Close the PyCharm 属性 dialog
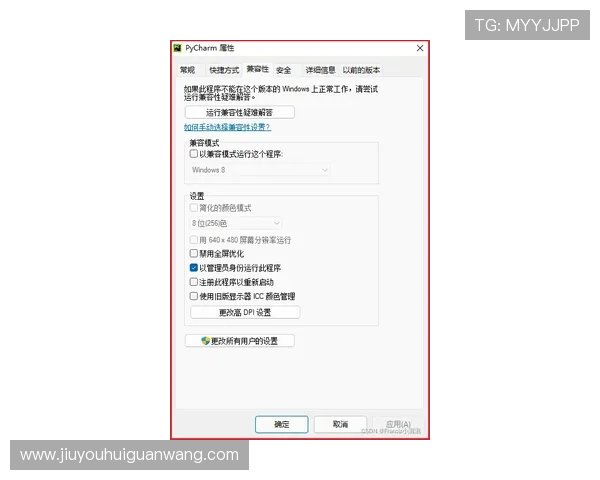The image size is (600, 480). pos(420,48)
